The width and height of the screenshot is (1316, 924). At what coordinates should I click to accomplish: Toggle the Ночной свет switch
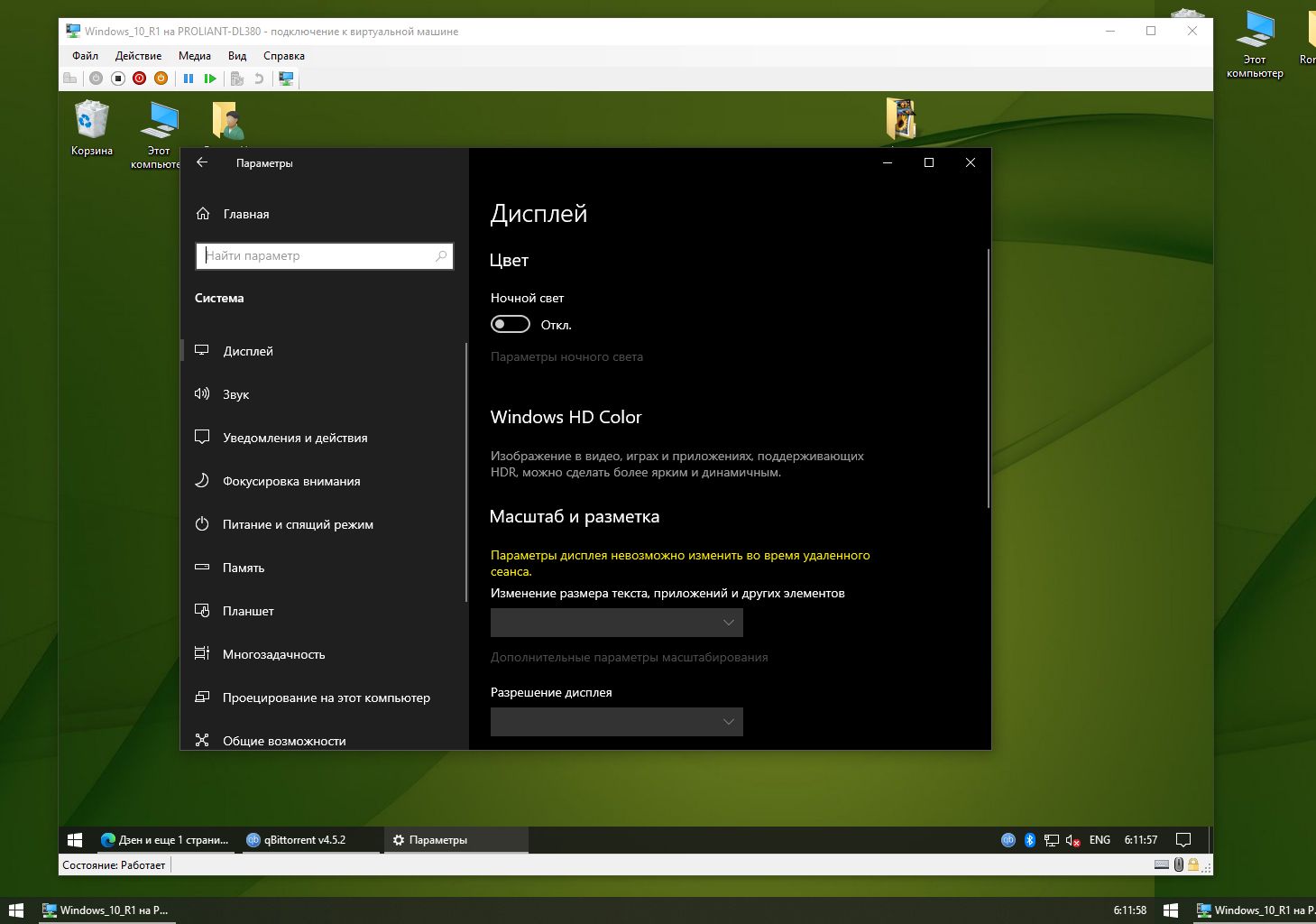tap(510, 324)
